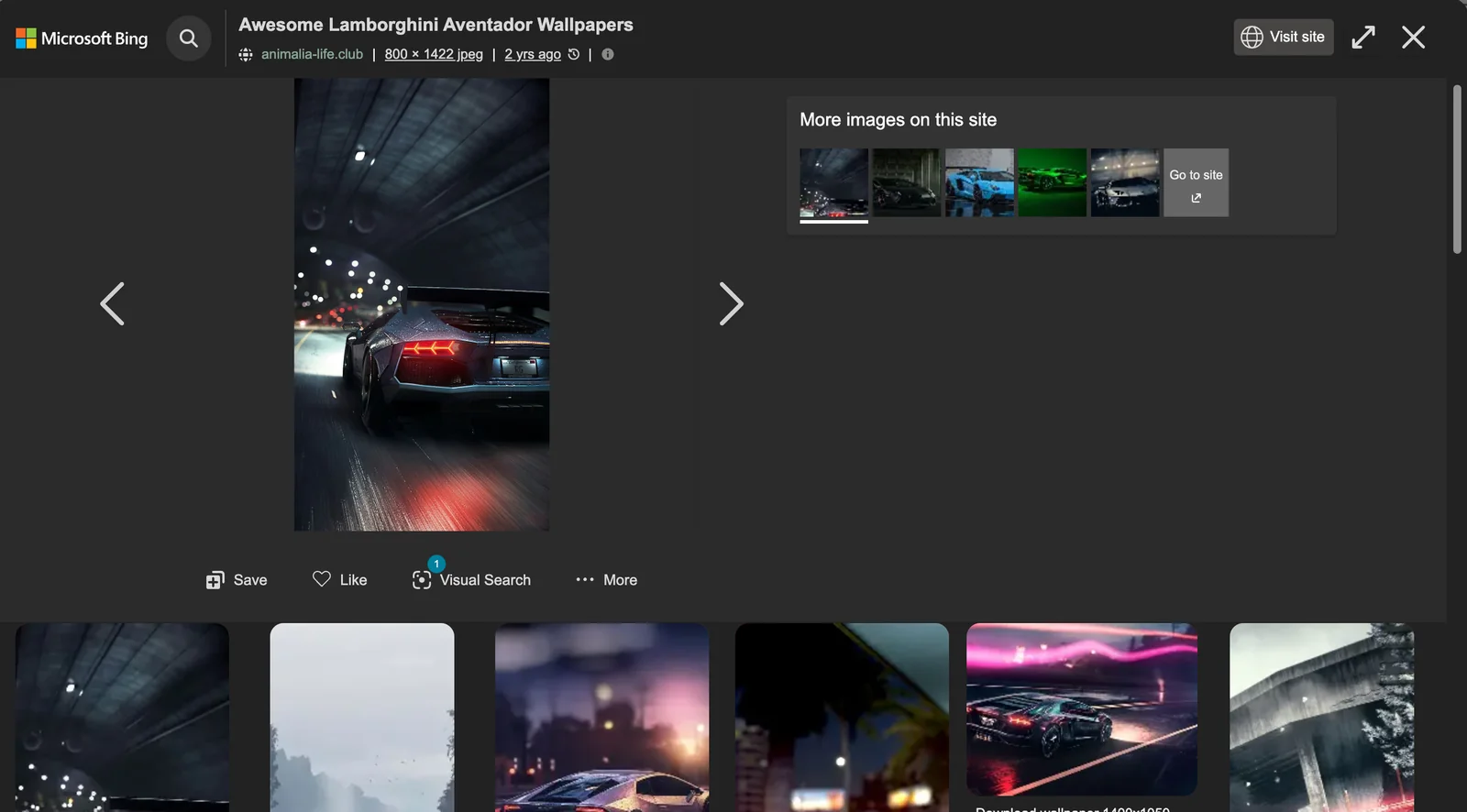The height and width of the screenshot is (812, 1467).
Task: Go to previous image with left arrow
Action: coord(112,303)
